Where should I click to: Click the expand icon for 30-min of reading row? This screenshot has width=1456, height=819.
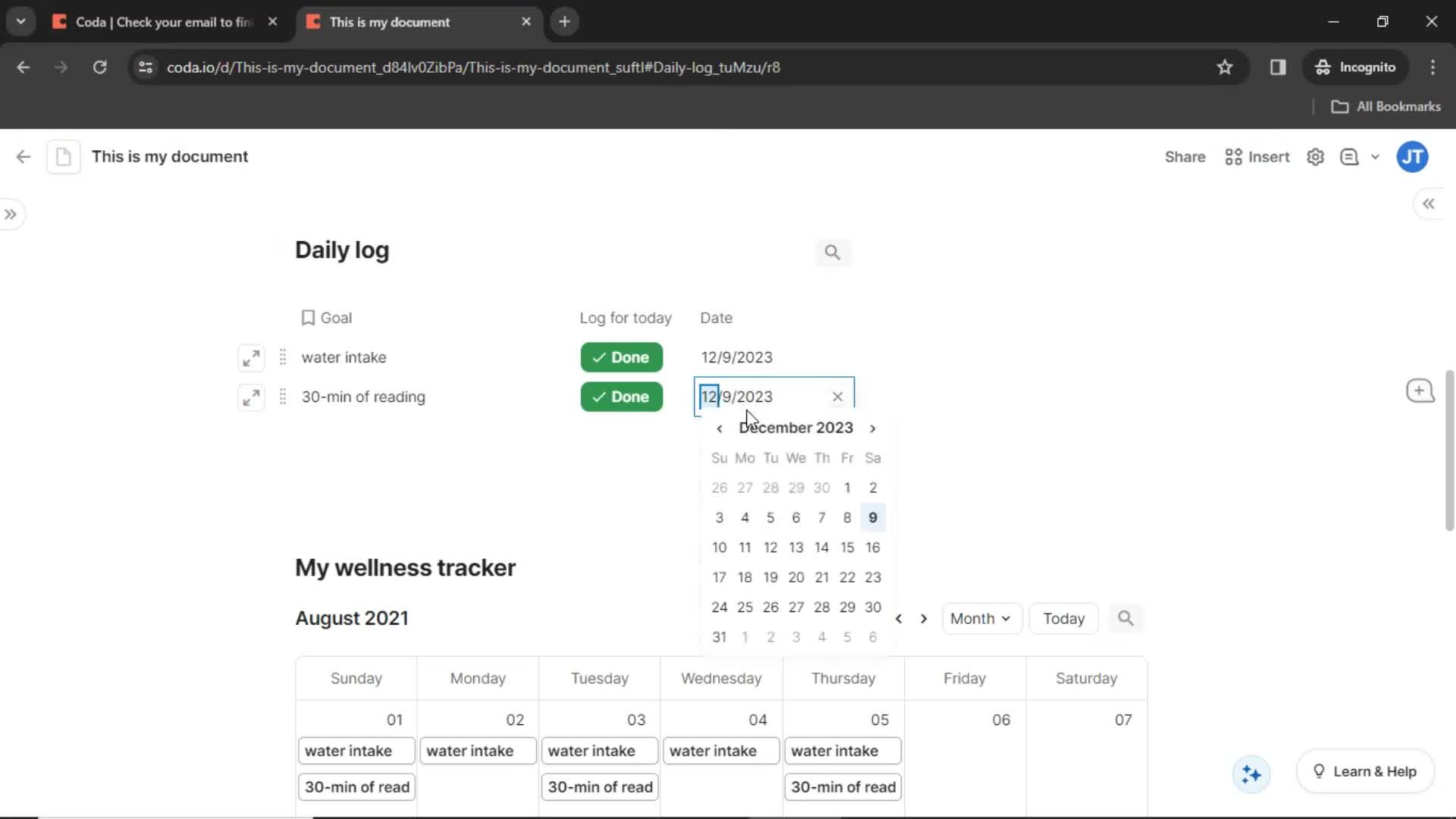(250, 397)
